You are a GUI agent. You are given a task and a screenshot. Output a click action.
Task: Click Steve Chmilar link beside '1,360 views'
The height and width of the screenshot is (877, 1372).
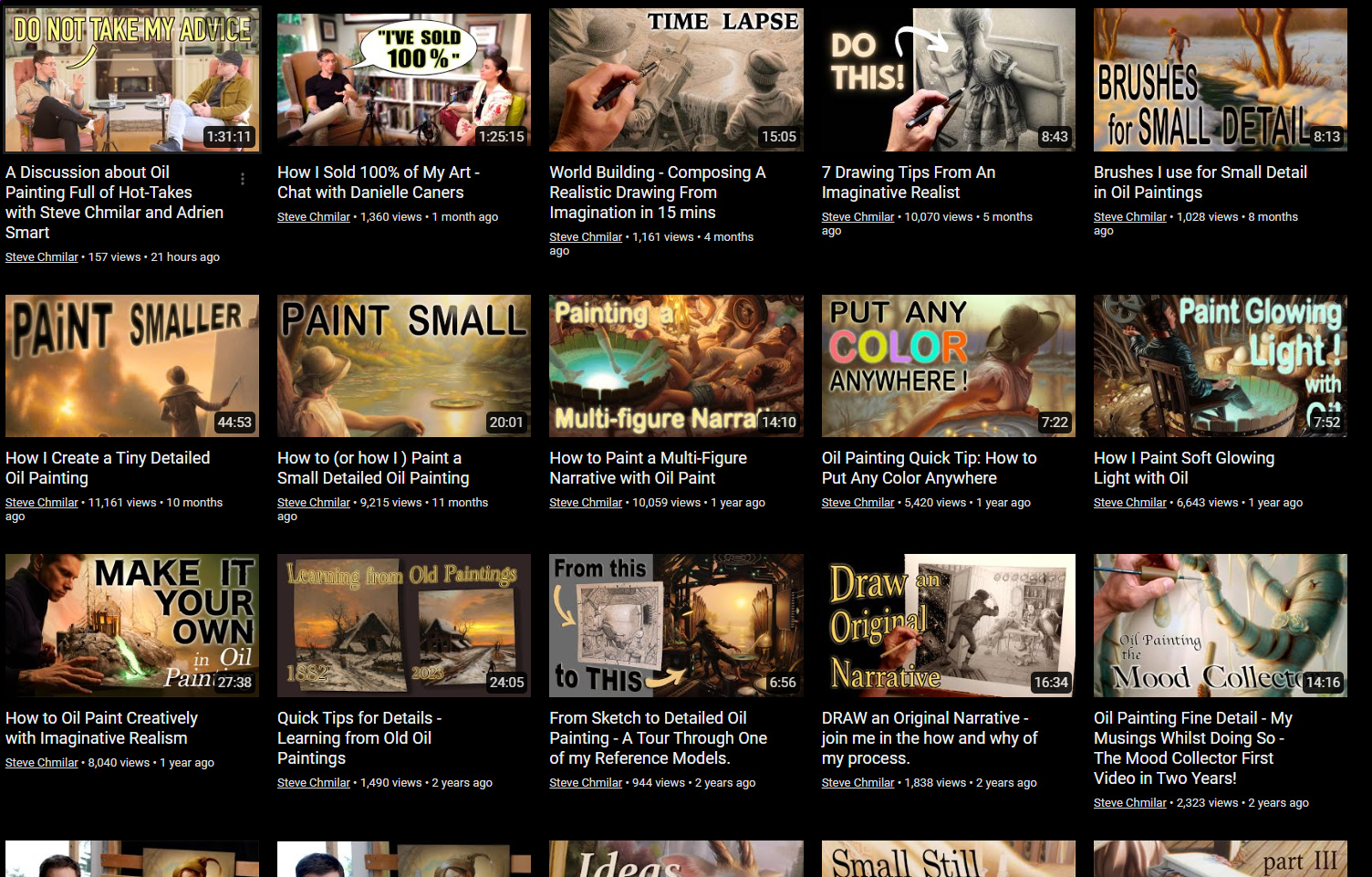tap(314, 217)
